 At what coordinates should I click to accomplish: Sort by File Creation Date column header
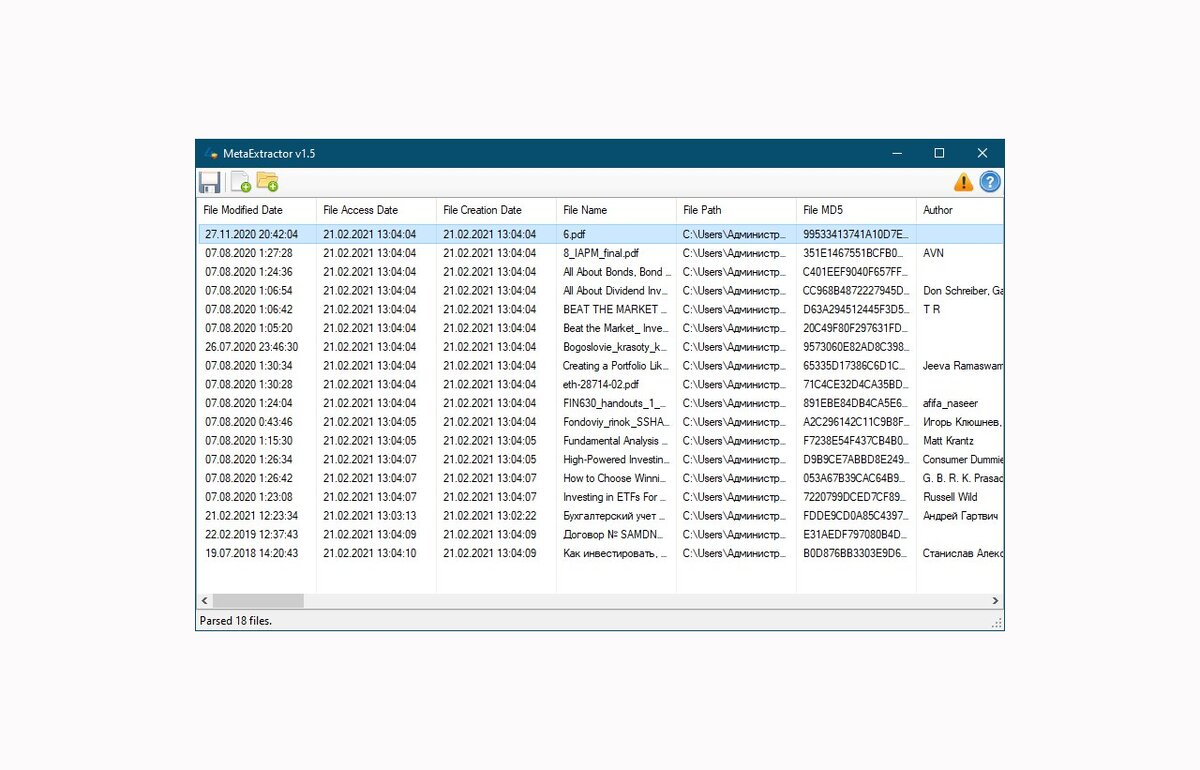496,210
